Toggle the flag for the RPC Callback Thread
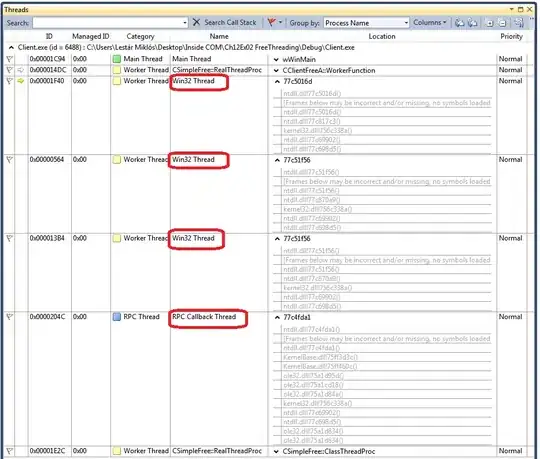This screenshot has width=540, height=459. click(9, 316)
